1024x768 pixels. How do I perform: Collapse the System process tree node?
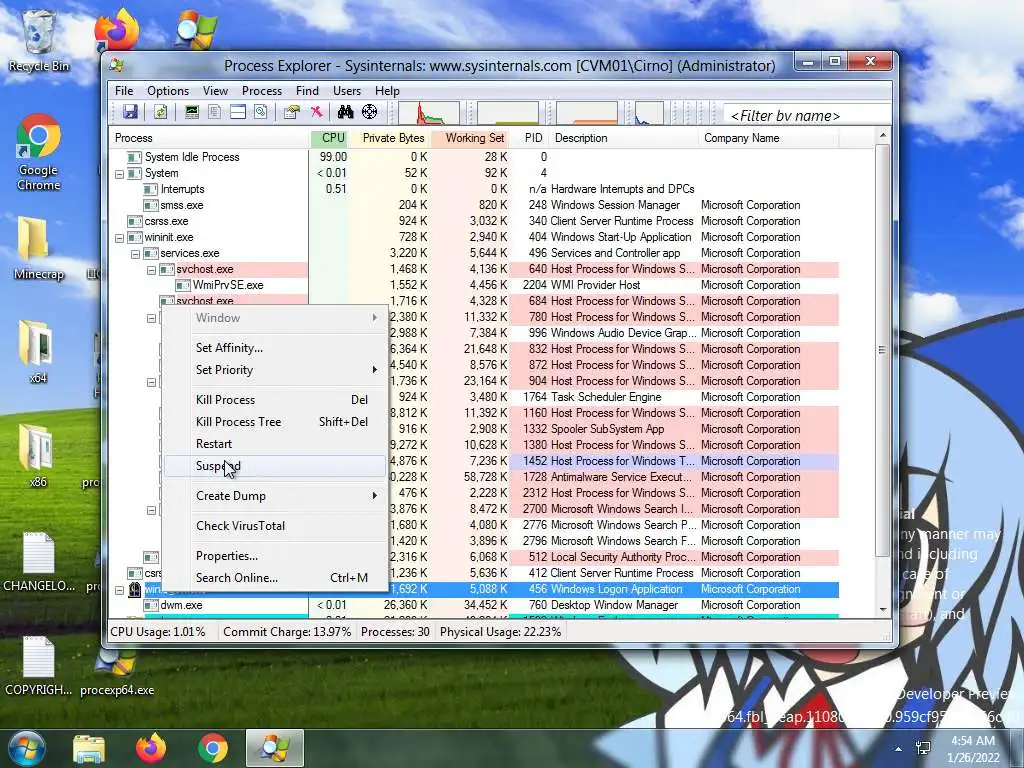coord(120,174)
